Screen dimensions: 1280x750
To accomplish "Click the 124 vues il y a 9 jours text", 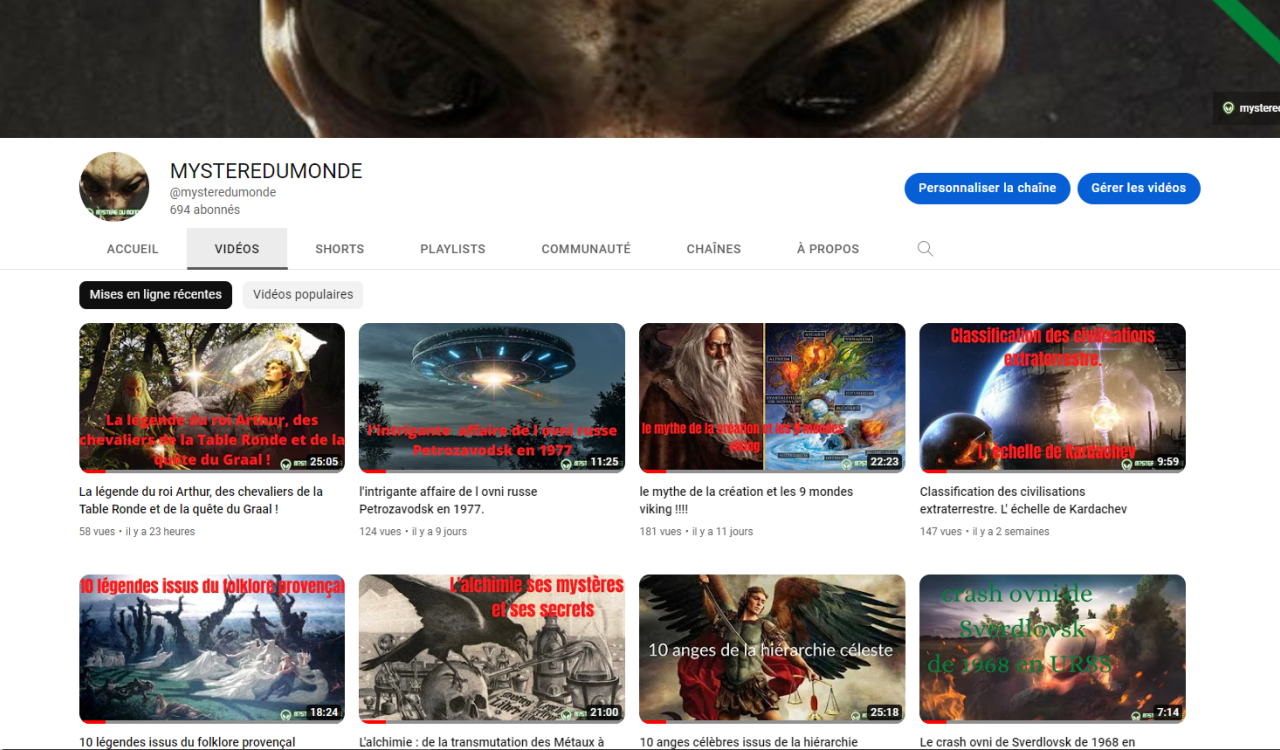I will 413,532.
